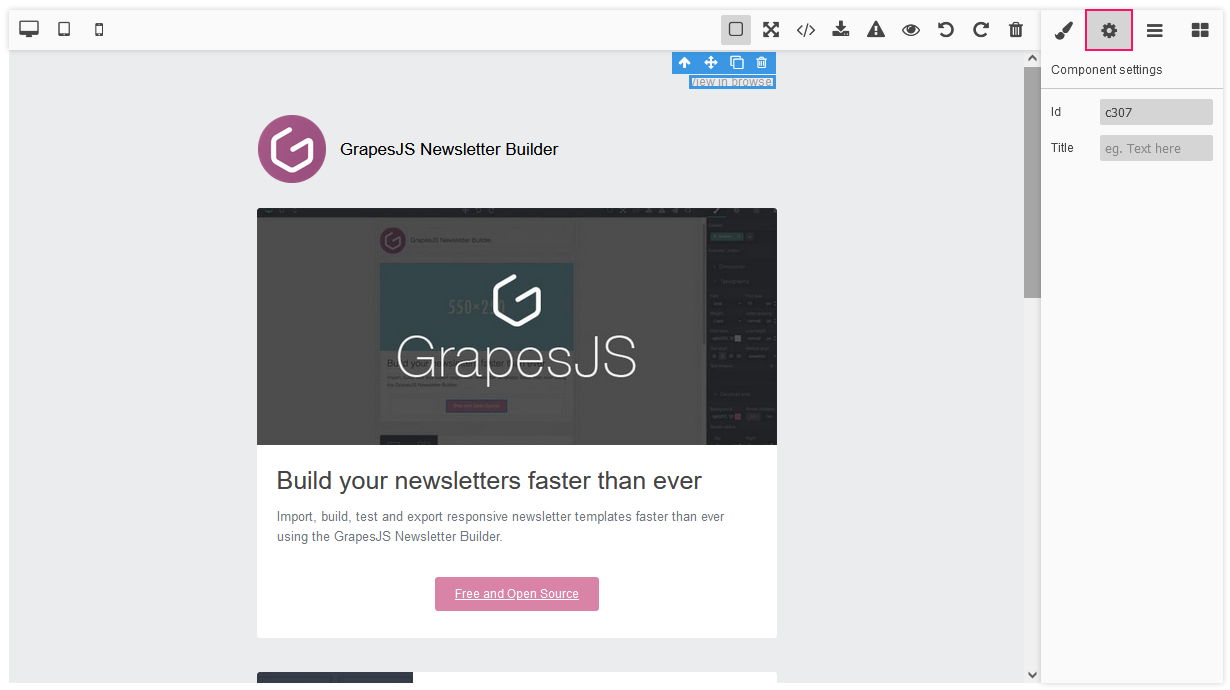Delete the selected component
This screenshot has width=1230, height=690.
[762, 63]
